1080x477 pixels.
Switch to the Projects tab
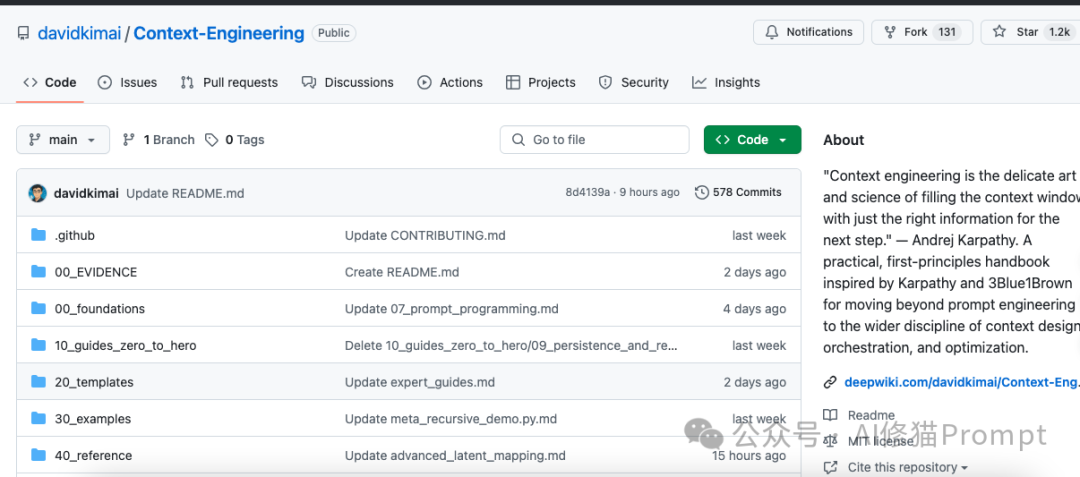[x=541, y=83]
